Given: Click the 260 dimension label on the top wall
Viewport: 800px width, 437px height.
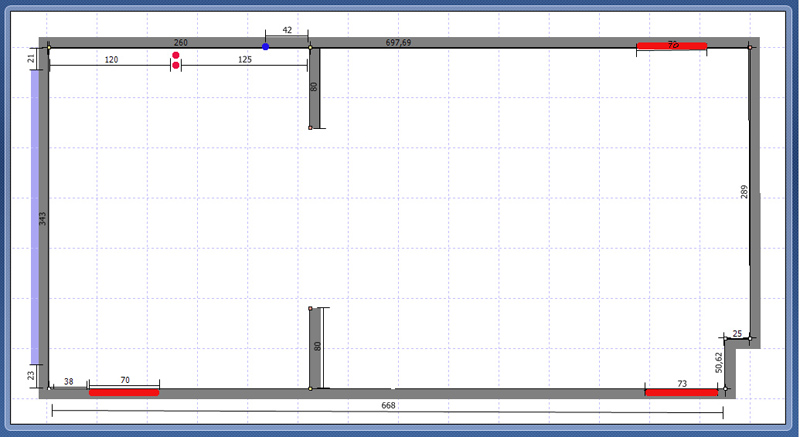Looking at the screenshot, I should [181, 43].
